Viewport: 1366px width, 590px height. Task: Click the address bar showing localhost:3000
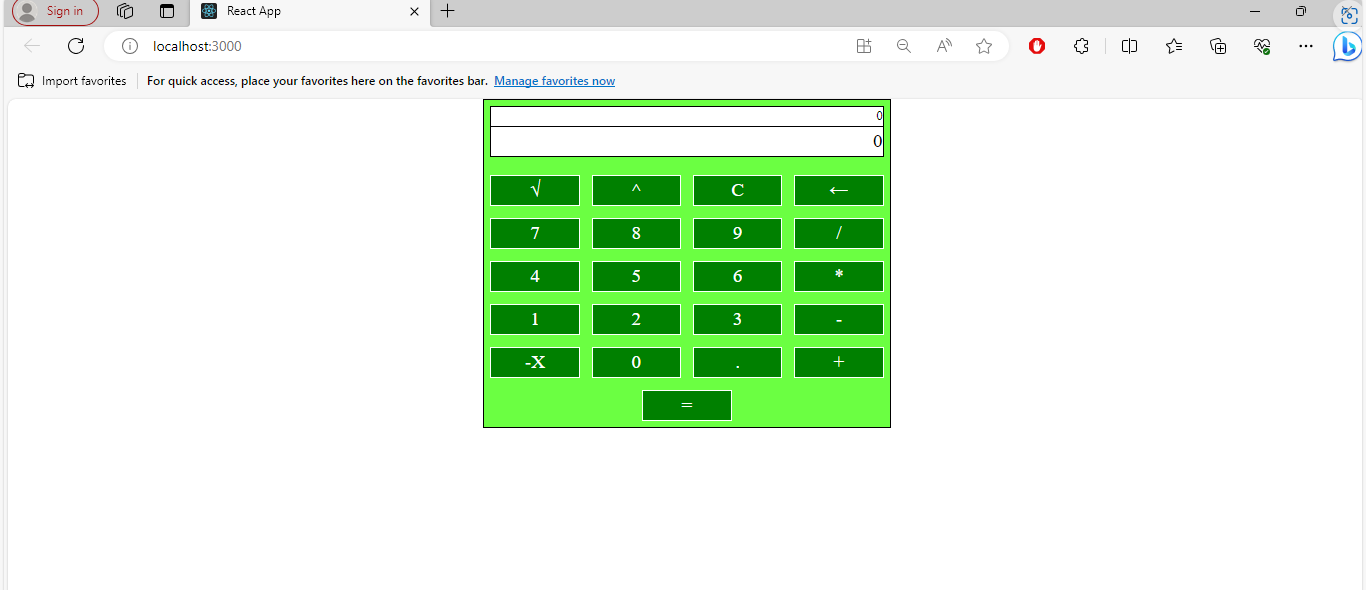click(196, 46)
